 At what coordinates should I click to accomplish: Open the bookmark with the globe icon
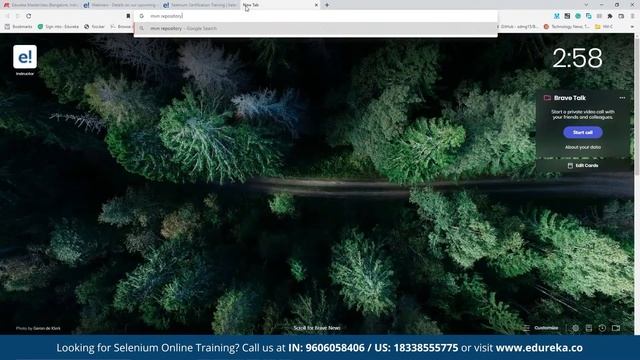click(x=95, y=27)
